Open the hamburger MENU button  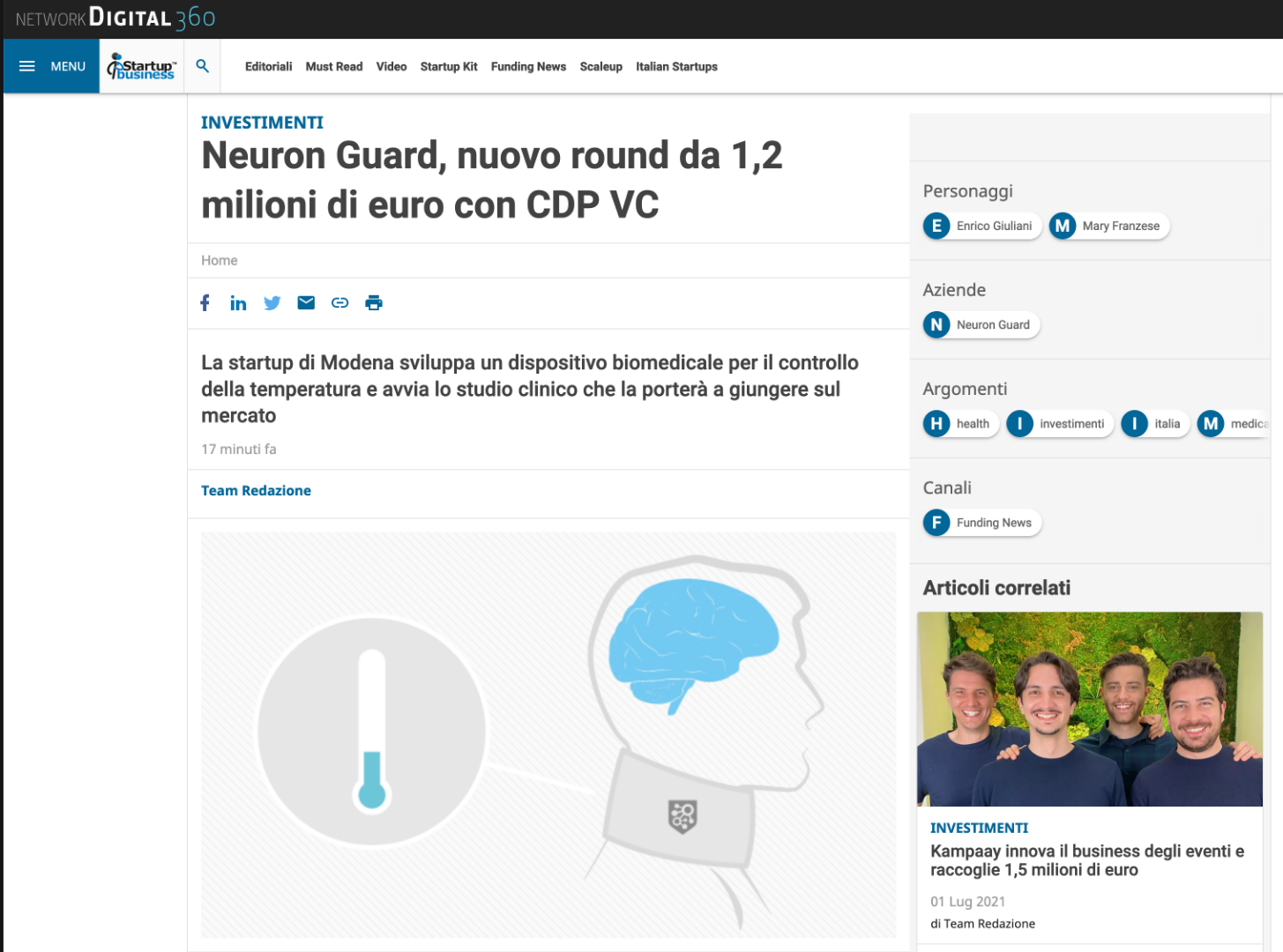tap(51, 66)
